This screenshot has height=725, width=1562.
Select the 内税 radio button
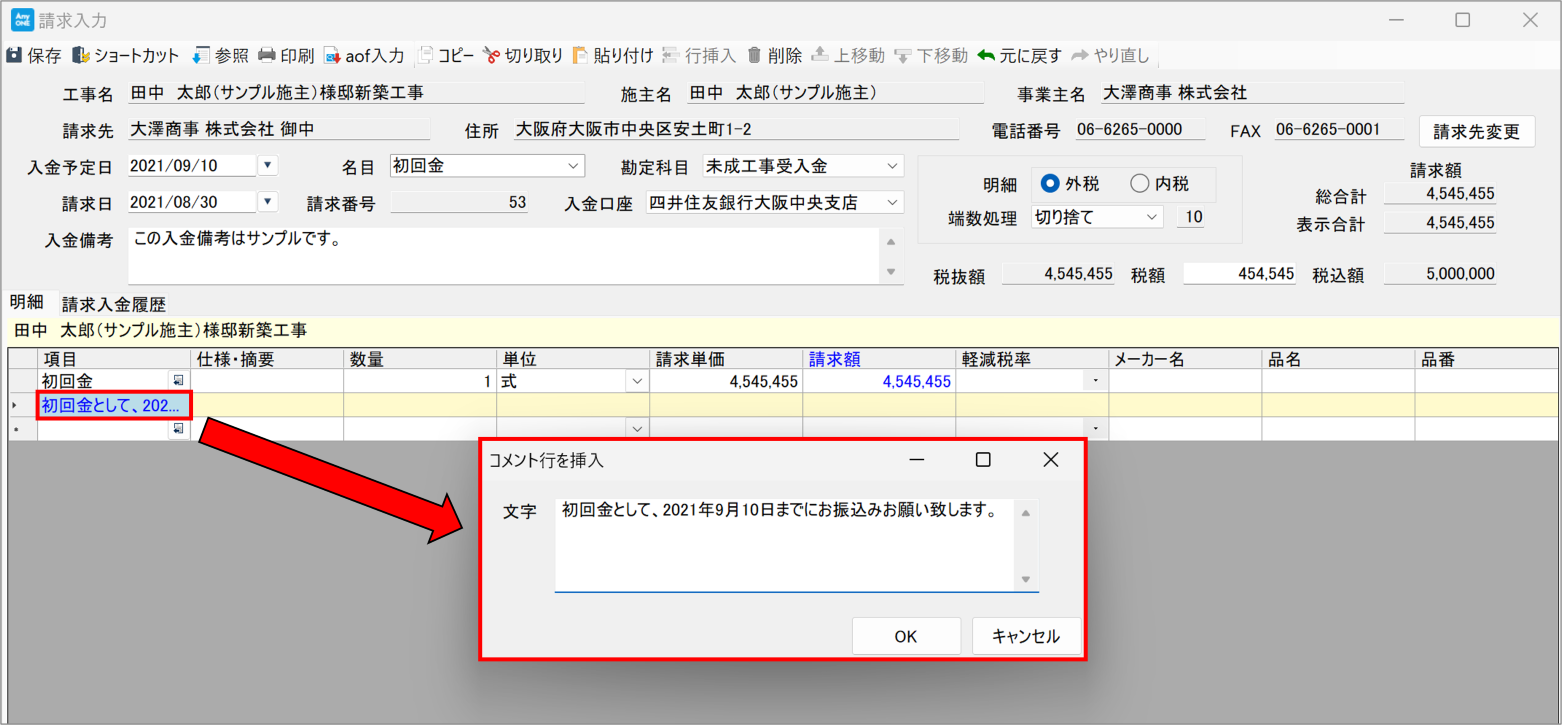(1139, 184)
